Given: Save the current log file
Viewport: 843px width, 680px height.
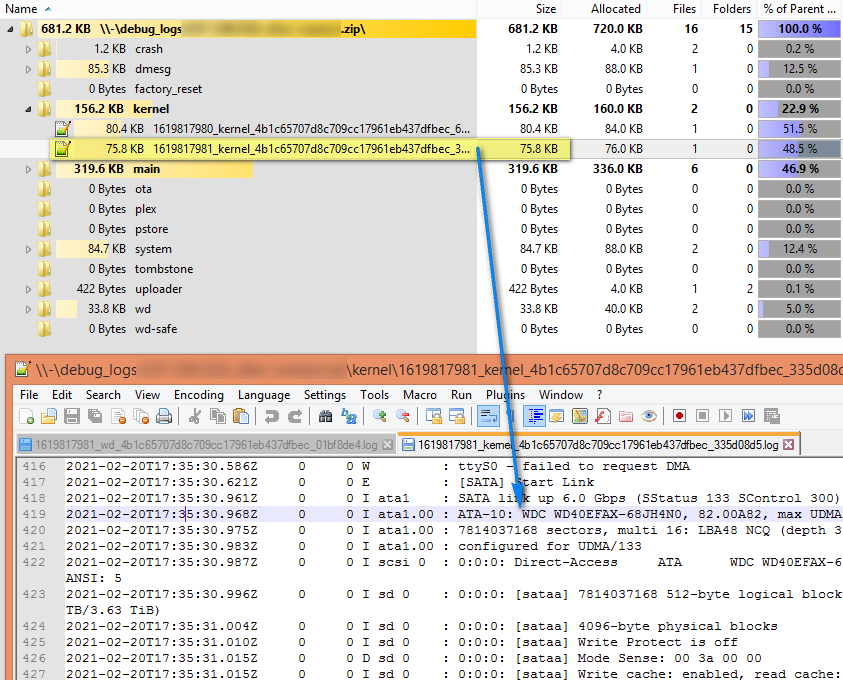Looking at the screenshot, I should click(72, 416).
